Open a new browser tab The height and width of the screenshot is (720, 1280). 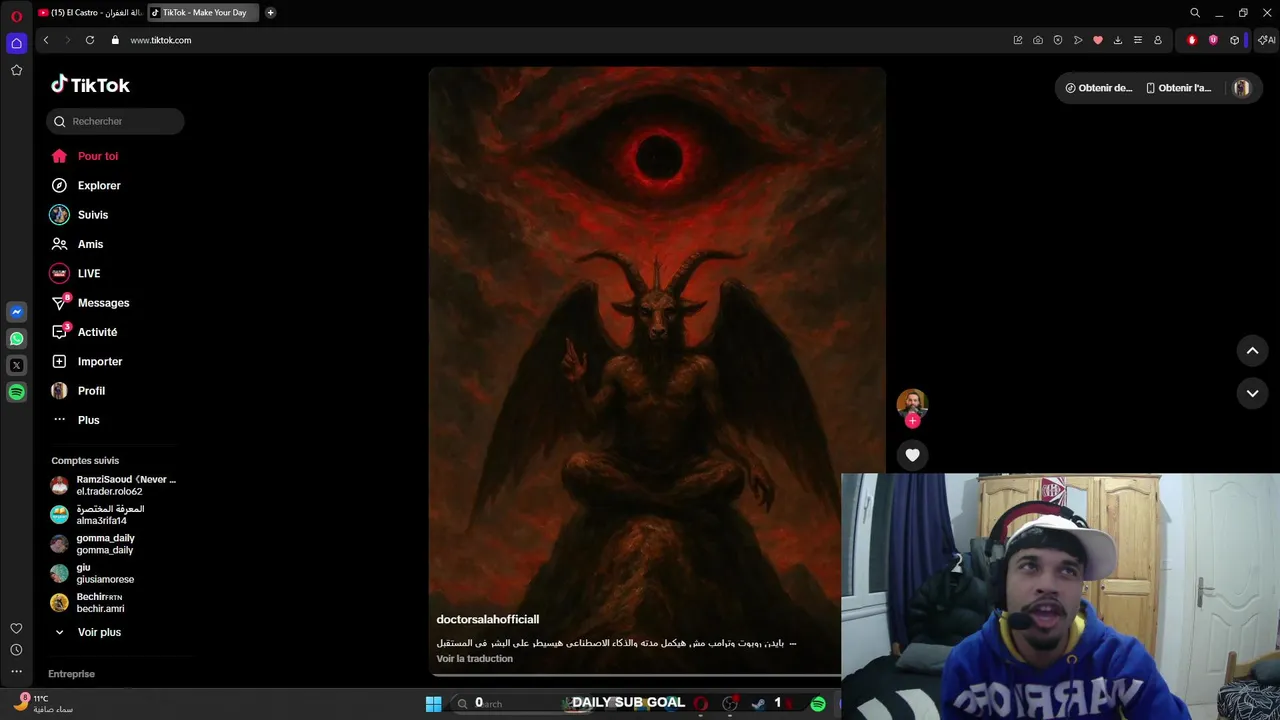(270, 13)
